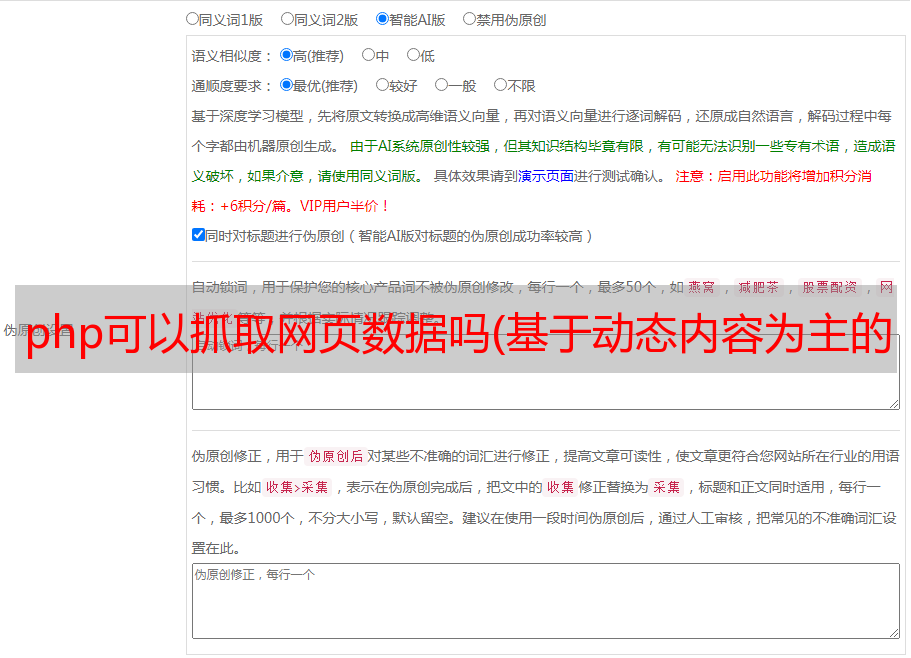Set 语义相似度 to 高(推荐)
The image size is (911, 658).
click(x=286, y=55)
